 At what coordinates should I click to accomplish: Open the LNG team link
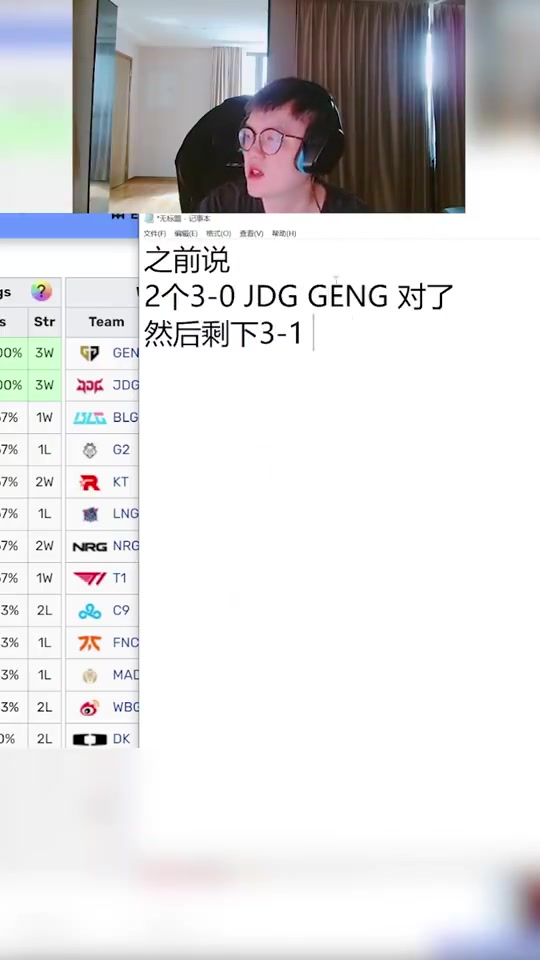[x=126, y=514]
